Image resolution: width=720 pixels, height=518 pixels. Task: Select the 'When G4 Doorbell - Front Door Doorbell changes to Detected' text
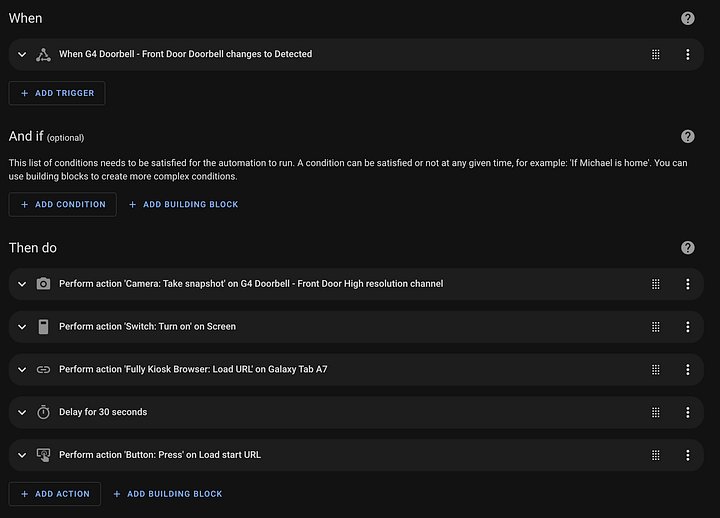186,54
